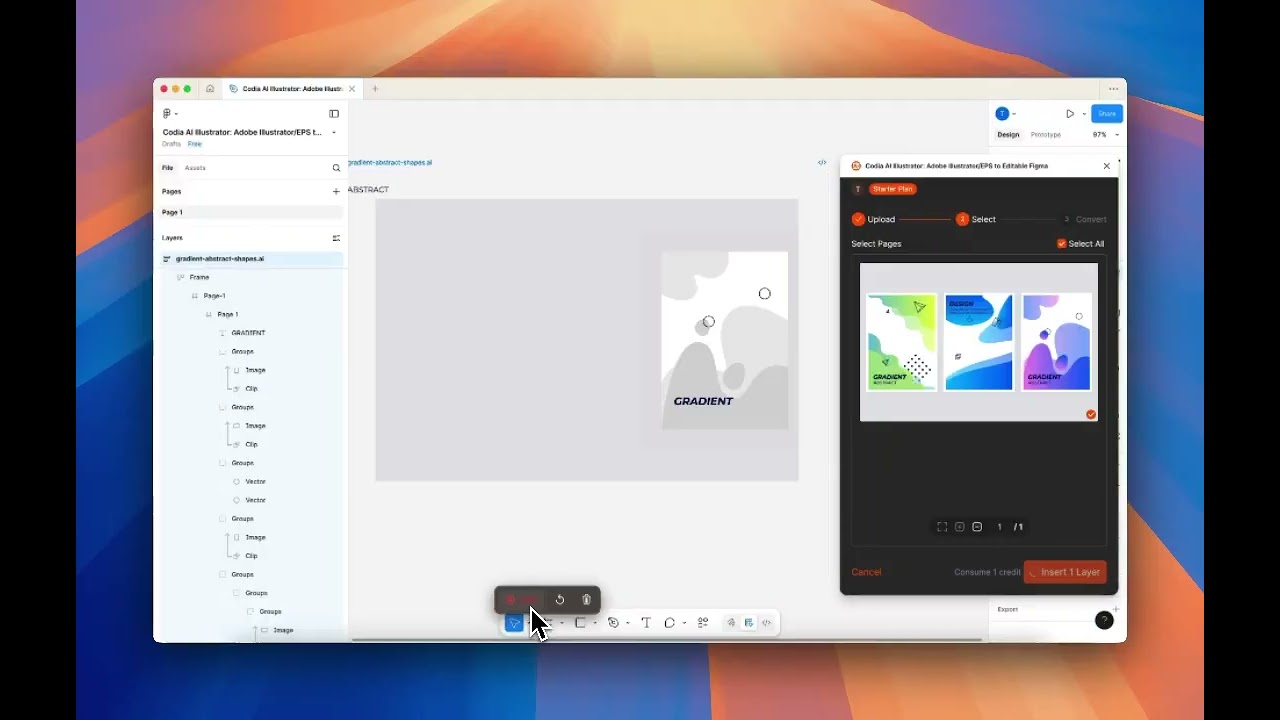Click the artboard preview thumbnail in plugin

point(979,342)
